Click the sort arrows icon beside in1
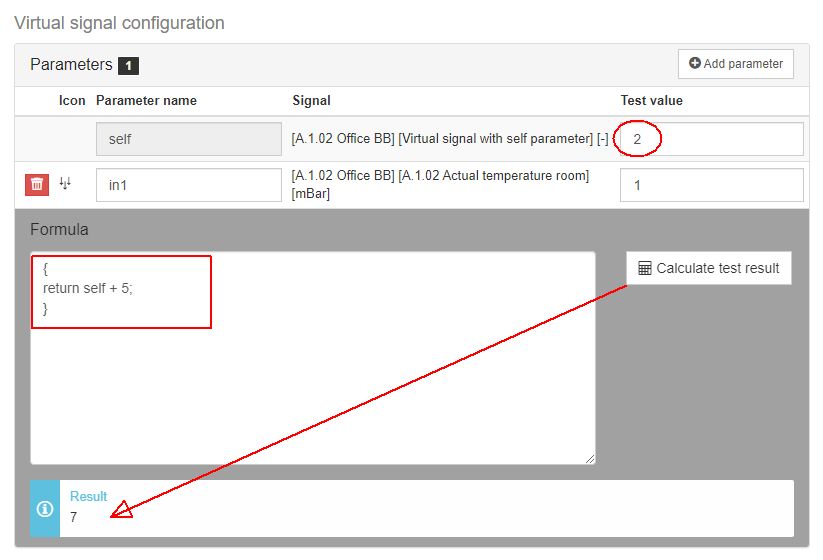Image resolution: width=823 pixels, height=560 pixels. click(x=65, y=183)
